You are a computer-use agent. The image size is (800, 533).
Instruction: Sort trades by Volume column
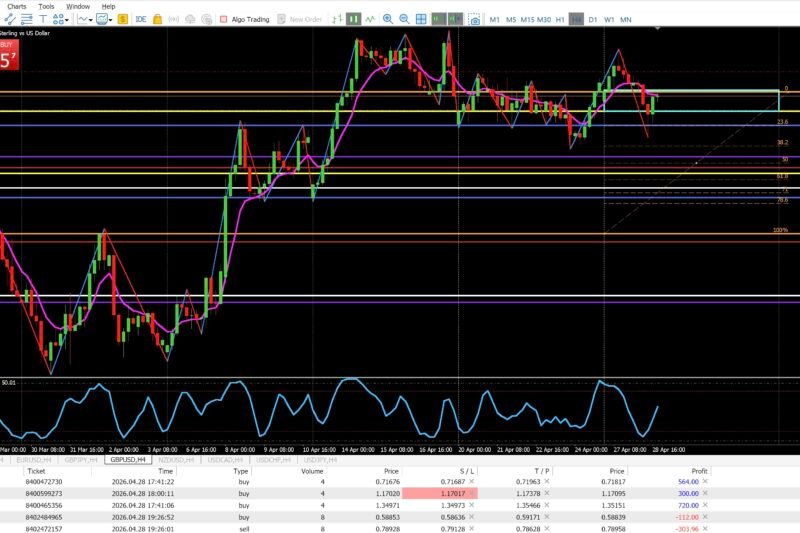tap(312, 471)
